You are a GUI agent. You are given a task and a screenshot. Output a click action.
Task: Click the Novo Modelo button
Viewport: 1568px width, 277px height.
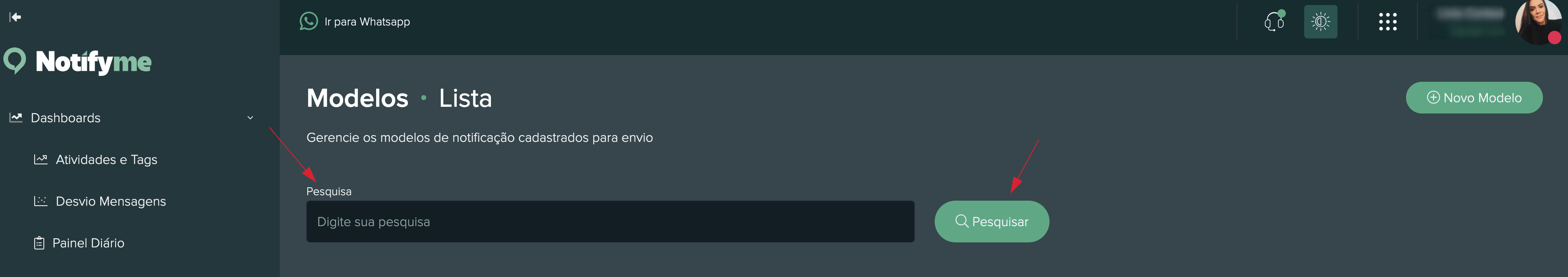[1474, 97]
